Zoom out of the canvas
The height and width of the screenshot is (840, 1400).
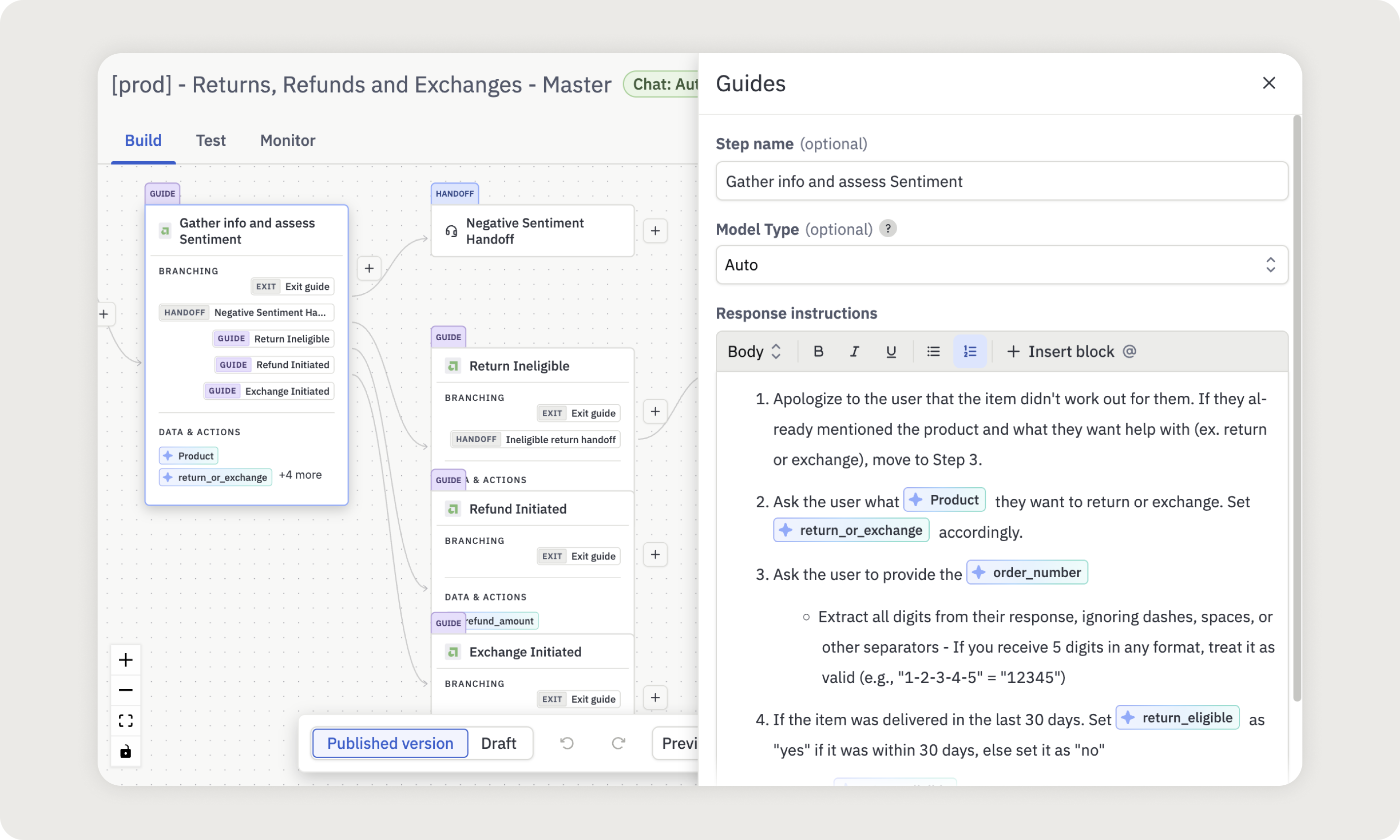126,690
